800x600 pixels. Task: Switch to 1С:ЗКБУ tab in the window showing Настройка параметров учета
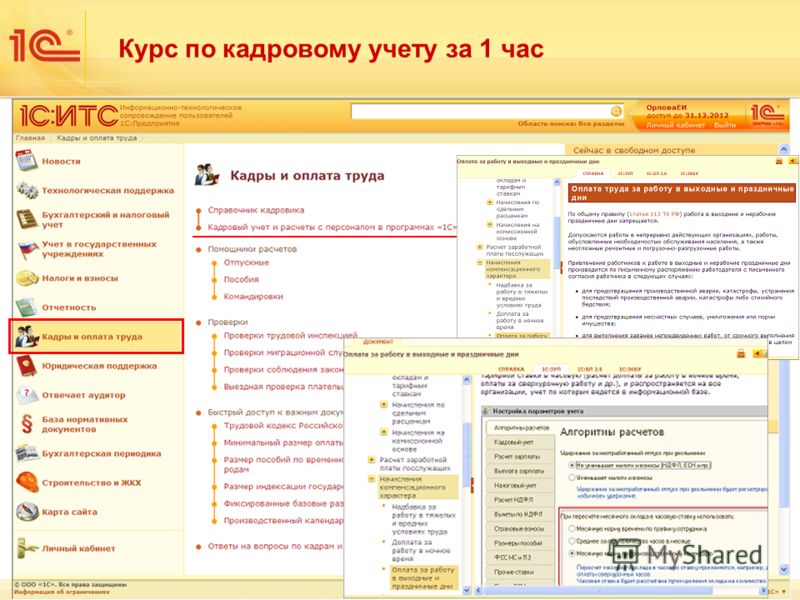630,368
